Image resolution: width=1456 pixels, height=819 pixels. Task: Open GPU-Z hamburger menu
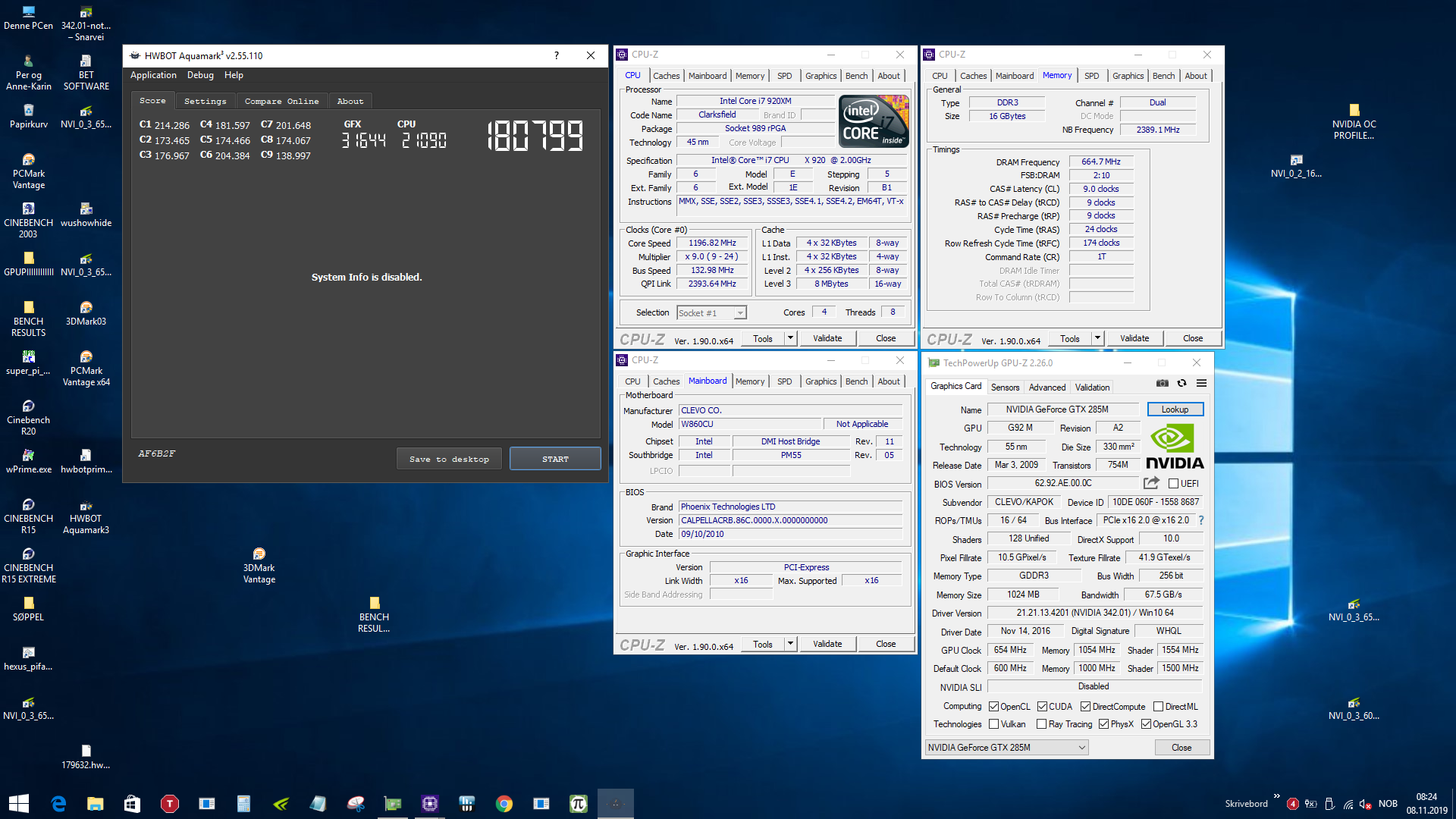pyautogui.click(x=1201, y=383)
